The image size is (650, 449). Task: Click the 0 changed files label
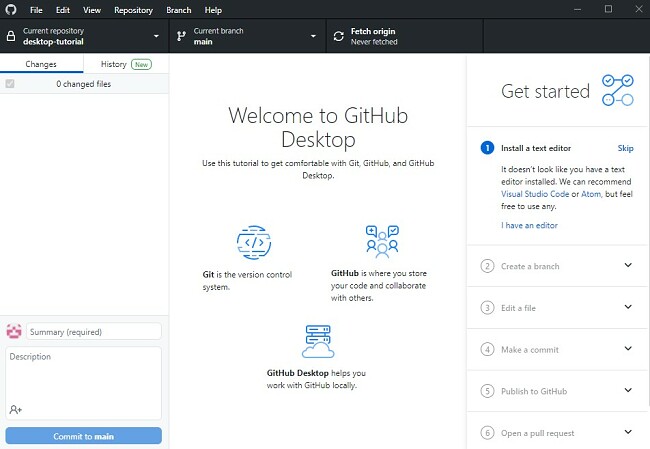83,84
